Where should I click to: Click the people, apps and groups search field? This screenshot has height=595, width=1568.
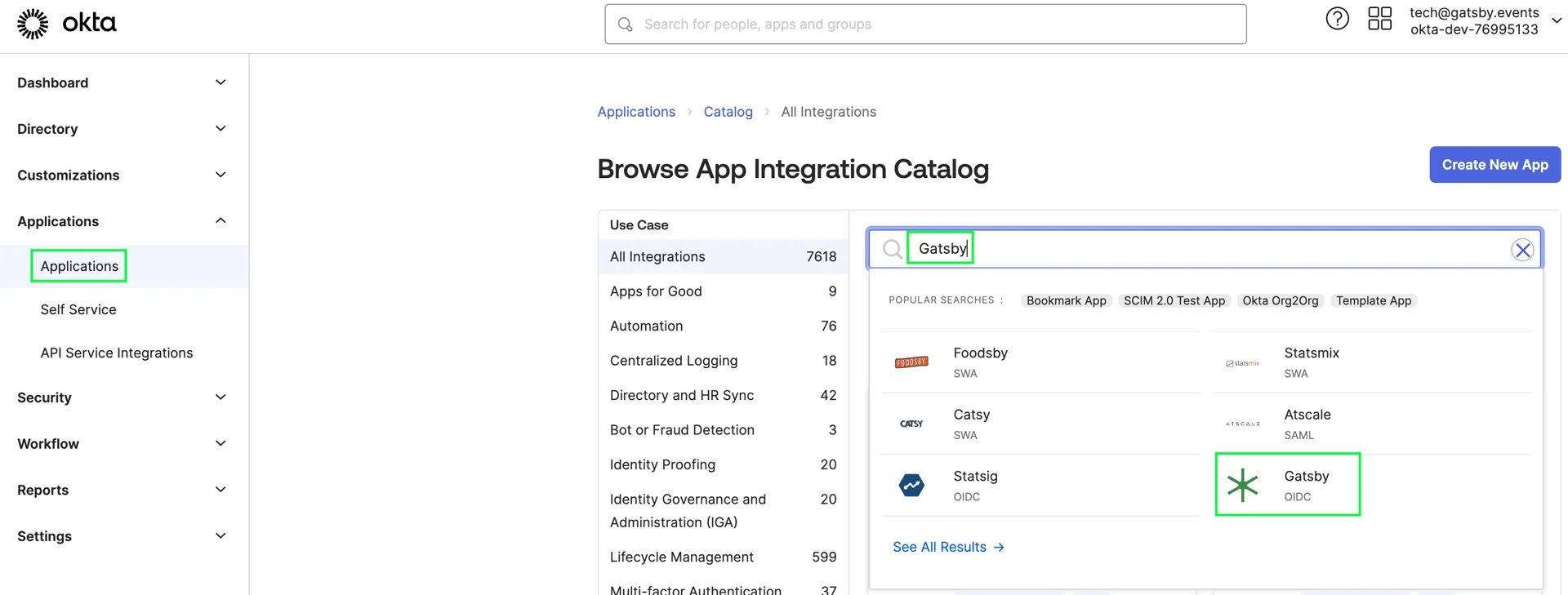click(x=925, y=24)
